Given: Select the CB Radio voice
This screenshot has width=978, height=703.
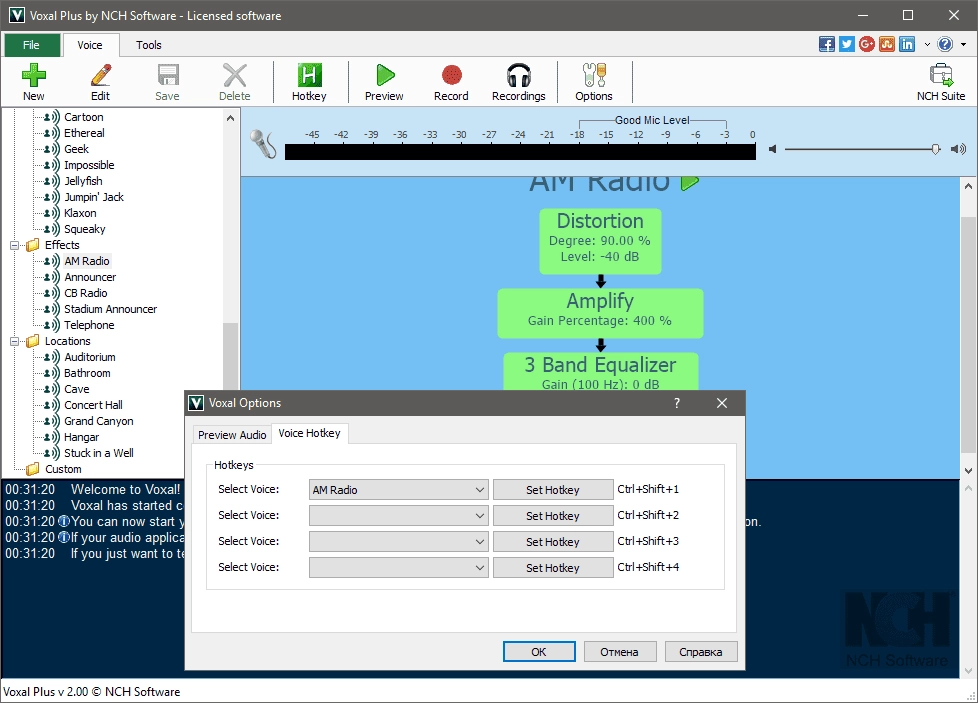Looking at the screenshot, I should point(85,293).
